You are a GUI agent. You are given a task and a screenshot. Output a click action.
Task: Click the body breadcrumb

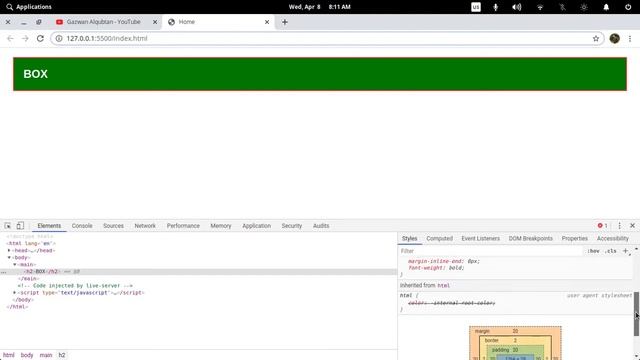[x=27, y=355]
